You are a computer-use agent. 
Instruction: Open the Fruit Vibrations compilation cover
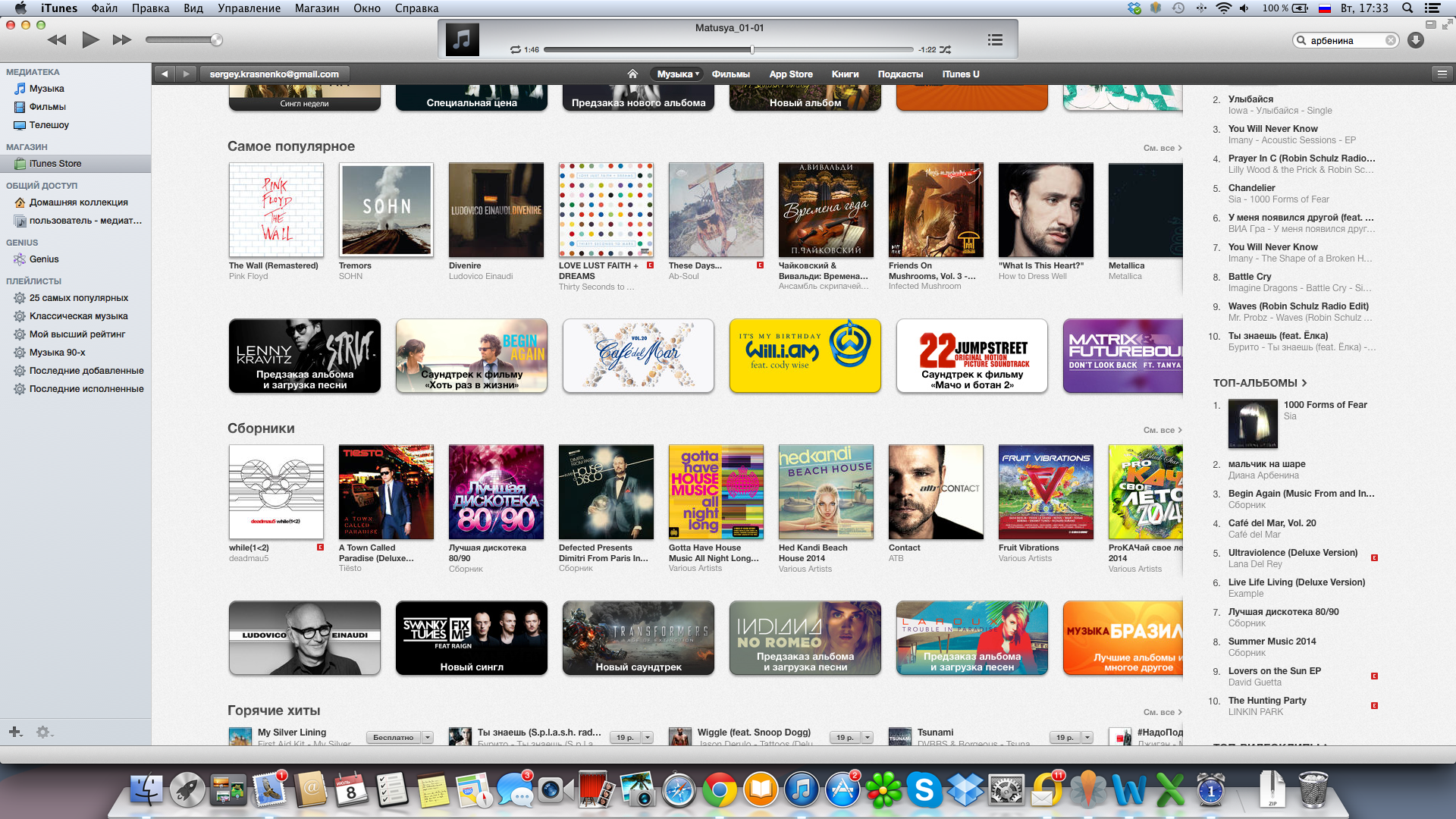coord(1046,492)
